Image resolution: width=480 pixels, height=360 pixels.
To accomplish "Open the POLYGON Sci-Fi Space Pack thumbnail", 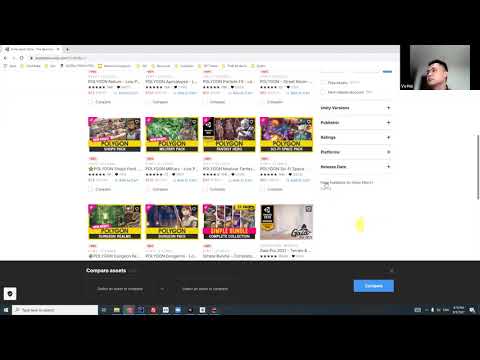I will coord(286,135).
